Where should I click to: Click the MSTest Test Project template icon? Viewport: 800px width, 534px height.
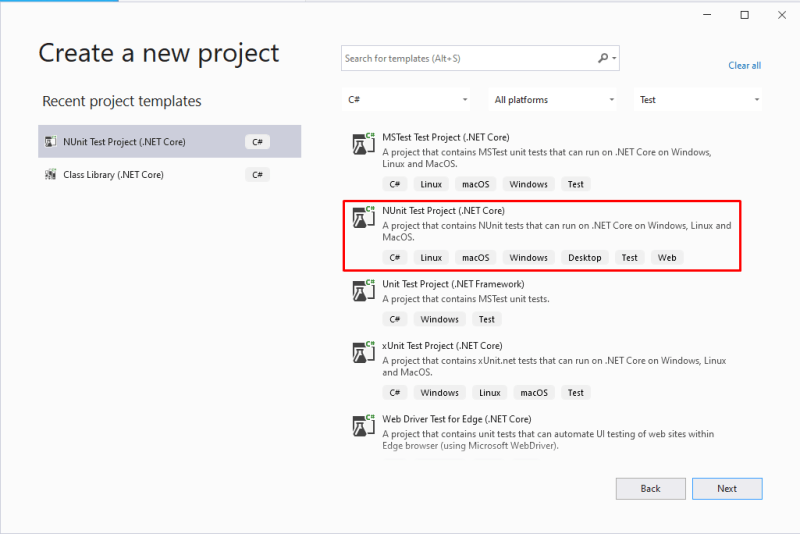363,144
